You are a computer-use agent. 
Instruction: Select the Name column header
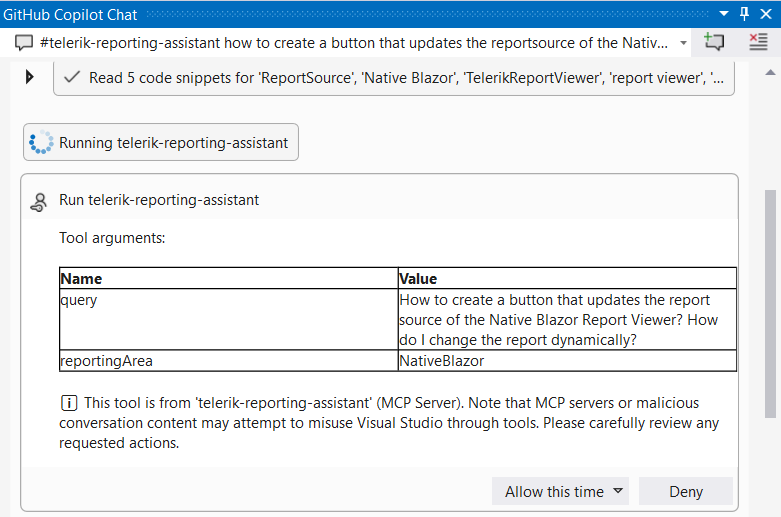(x=229, y=278)
